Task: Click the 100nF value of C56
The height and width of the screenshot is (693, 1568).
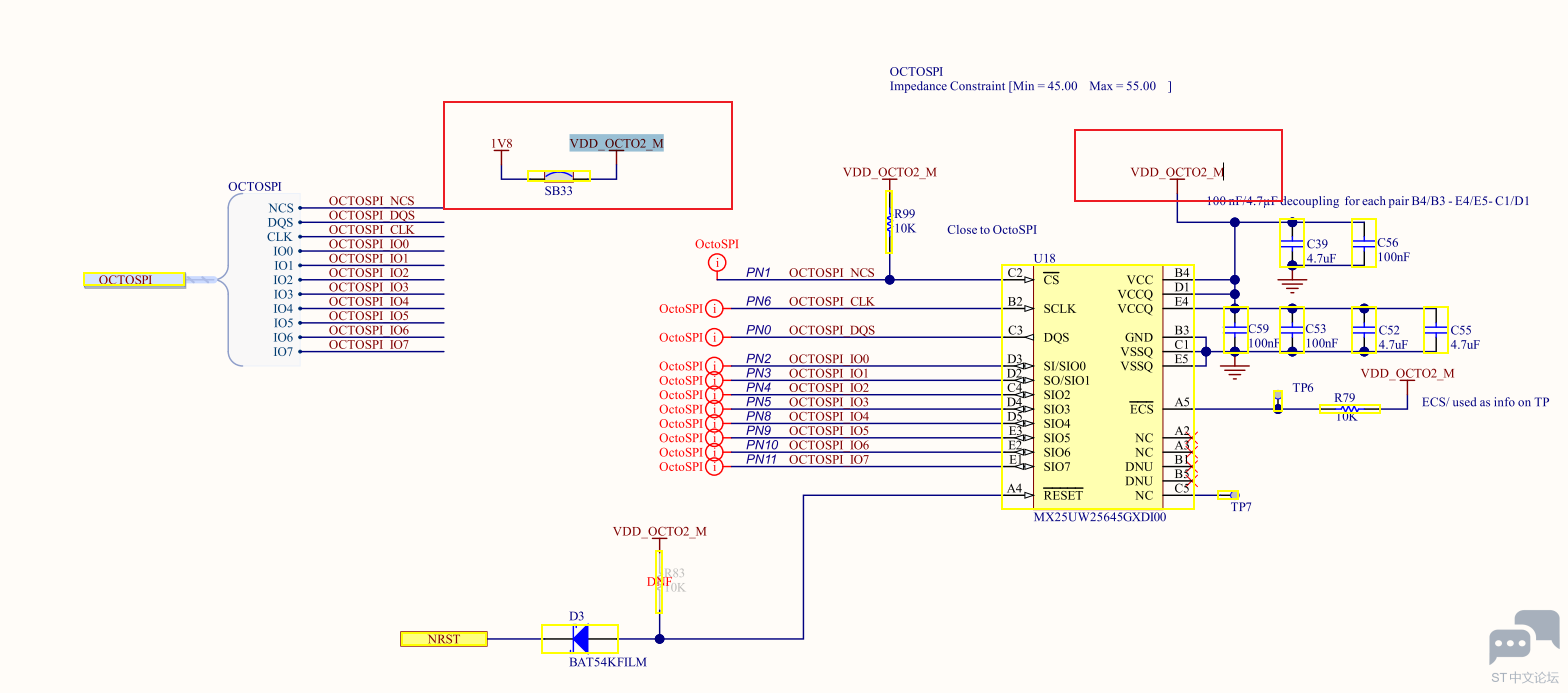Action: pyautogui.click(x=1394, y=257)
